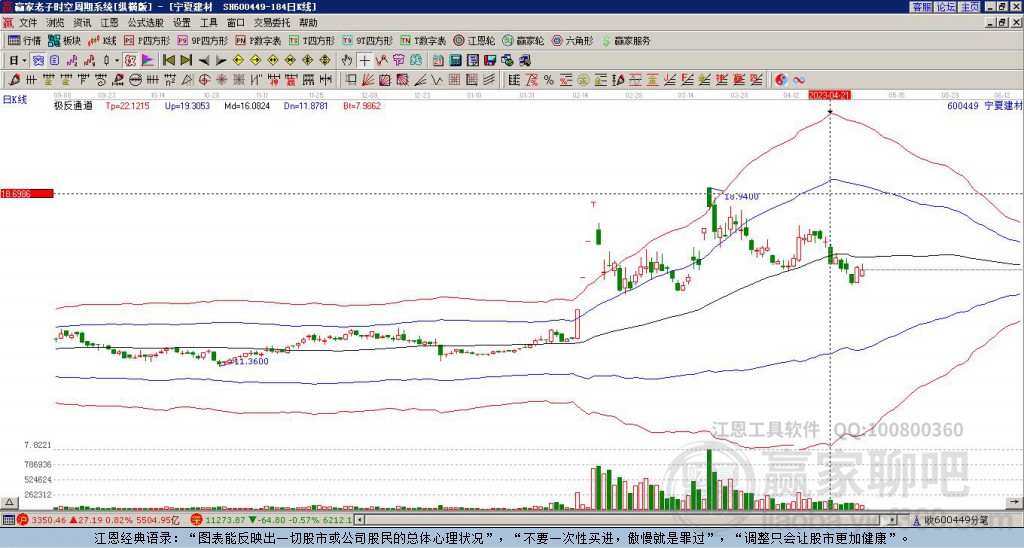
Task: Click the 18.9400 high price label
Action: (x=742, y=196)
